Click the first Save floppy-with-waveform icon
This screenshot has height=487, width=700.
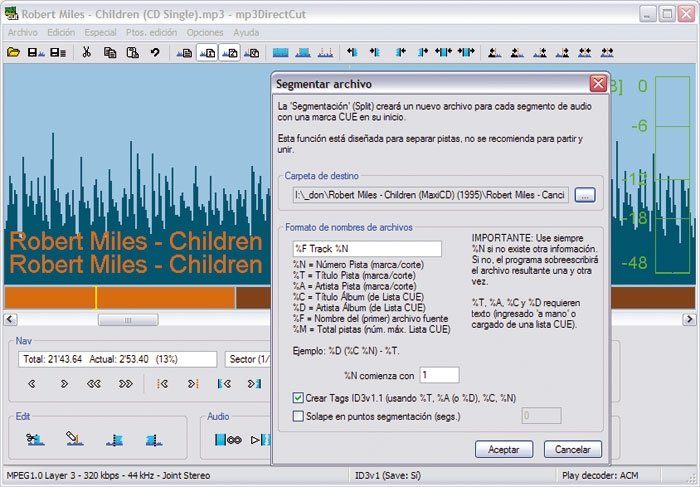coord(36,52)
